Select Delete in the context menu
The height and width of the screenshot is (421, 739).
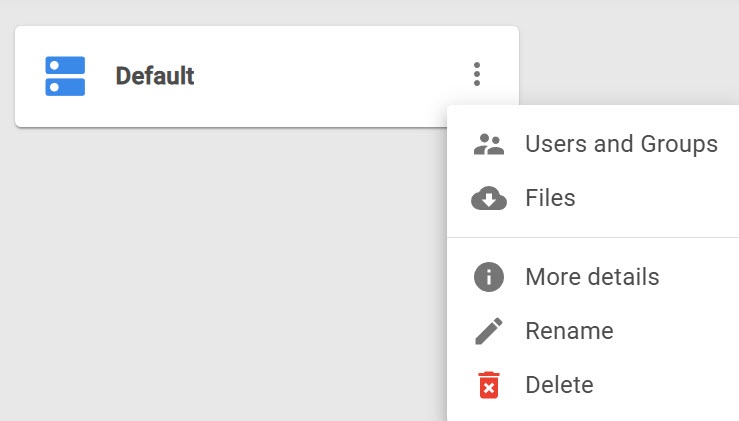(x=559, y=385)
